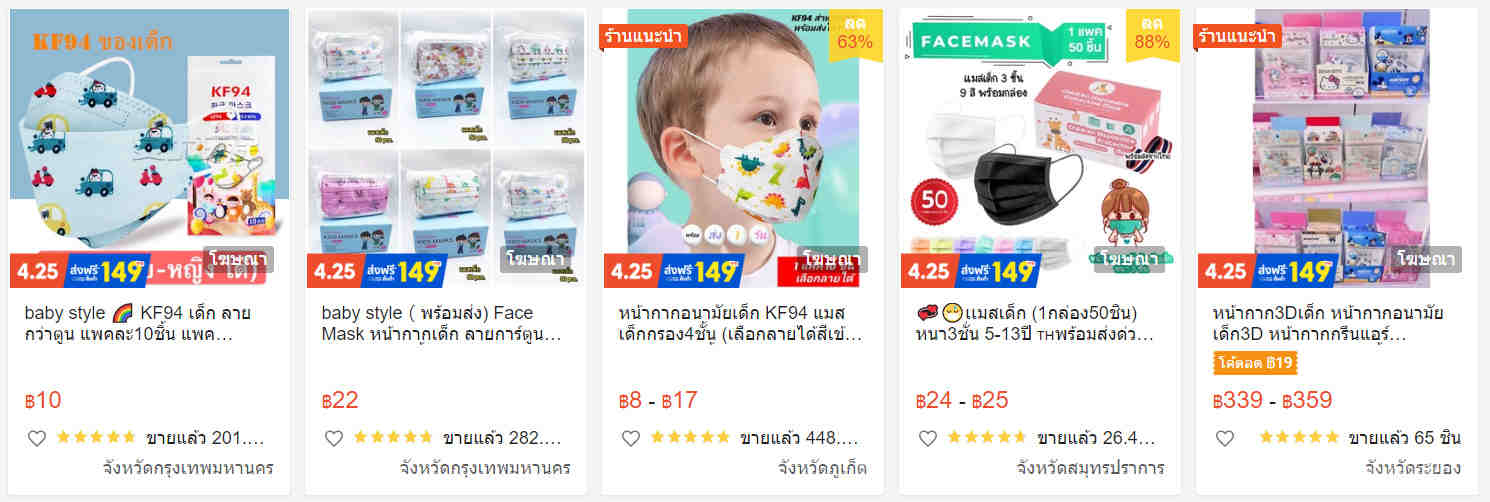The width and height of the screenshot is (1490, 502).
Task: Add ฿339 - ฿359 3D mask to favorites
Action: [x=1225, y=438]
